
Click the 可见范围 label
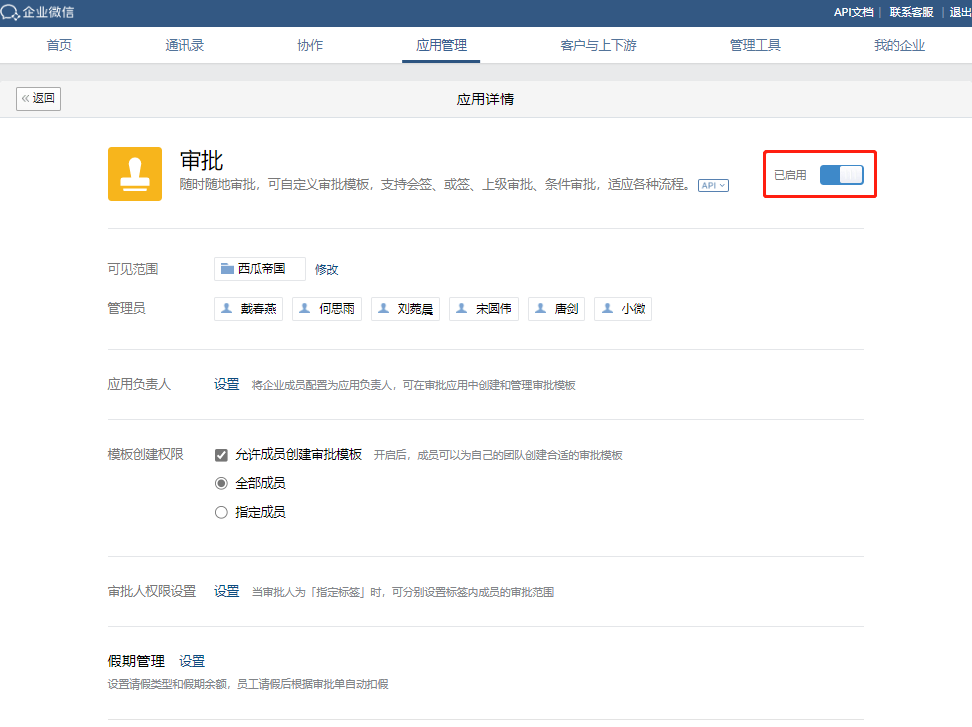pos(133,269)
